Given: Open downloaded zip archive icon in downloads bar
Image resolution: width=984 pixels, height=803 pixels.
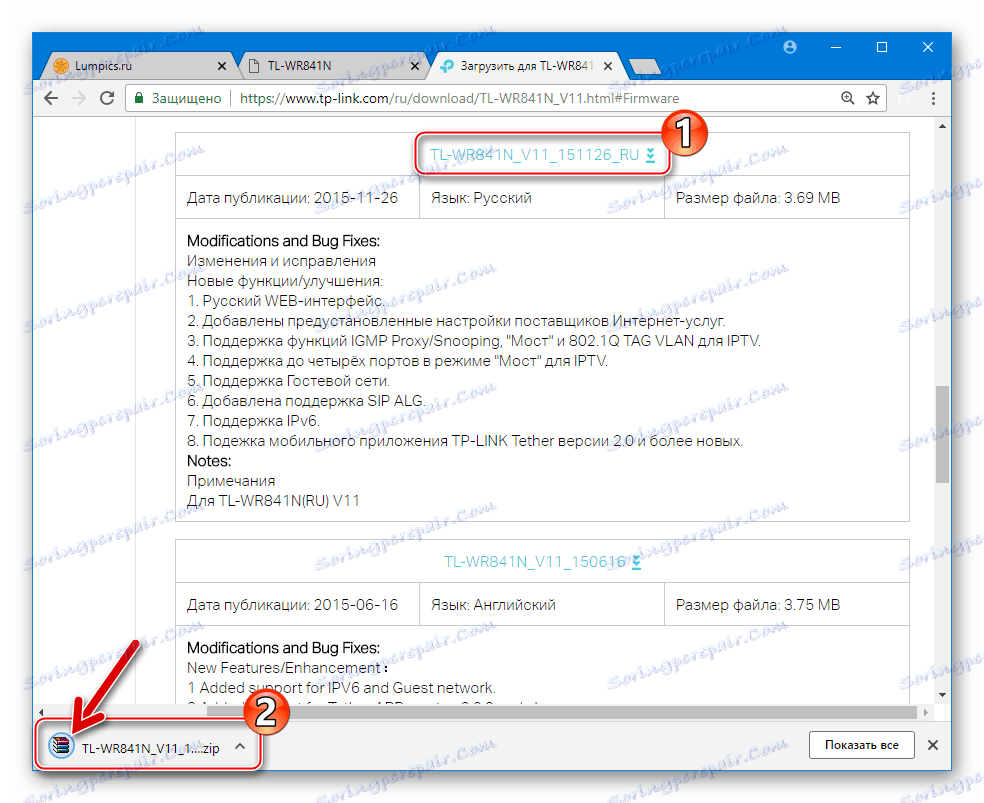Looking at the screenshot, I should 62,745.
